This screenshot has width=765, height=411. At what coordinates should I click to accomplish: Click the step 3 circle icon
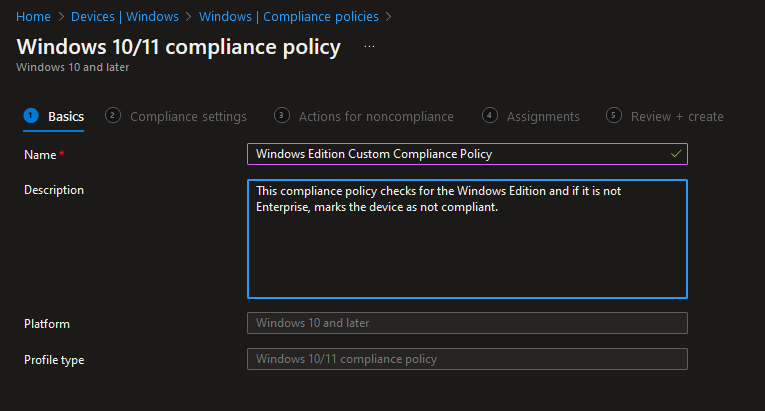point(282,116)
